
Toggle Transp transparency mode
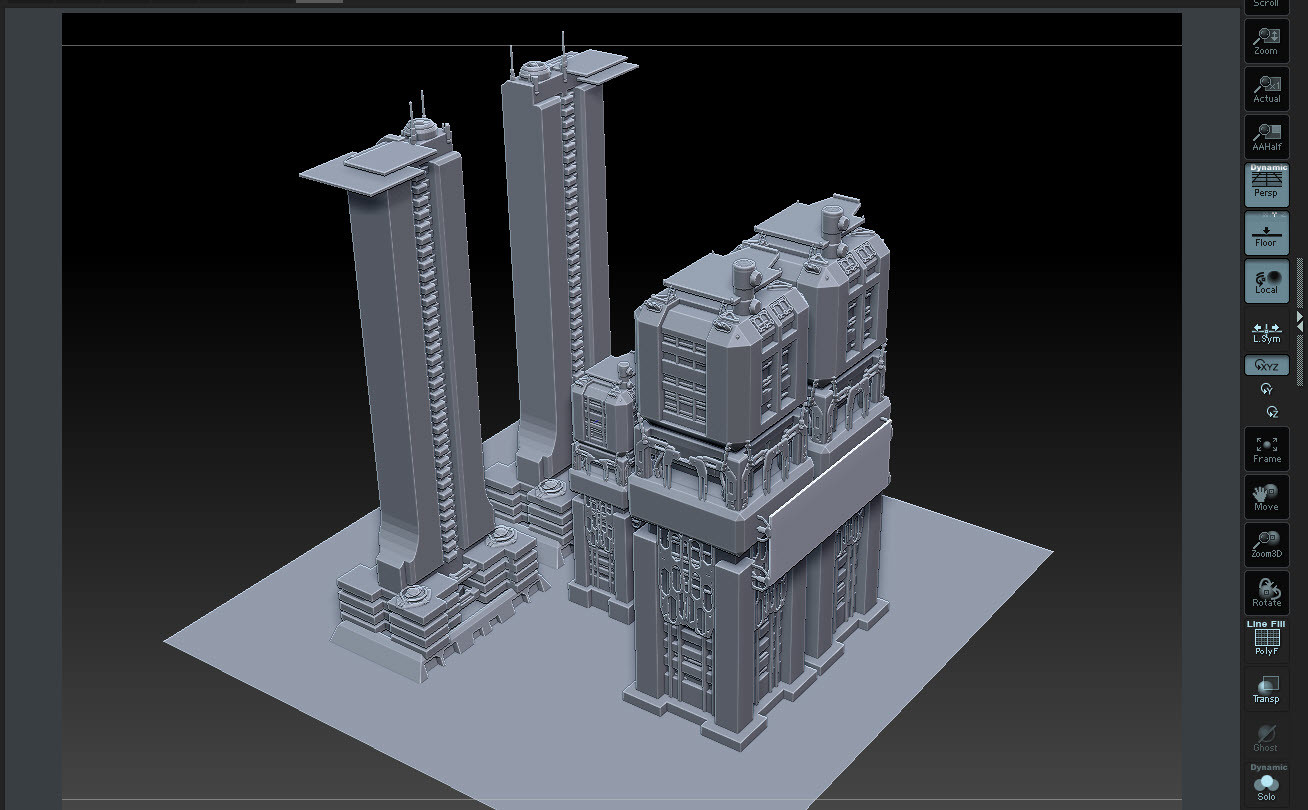1266,689
